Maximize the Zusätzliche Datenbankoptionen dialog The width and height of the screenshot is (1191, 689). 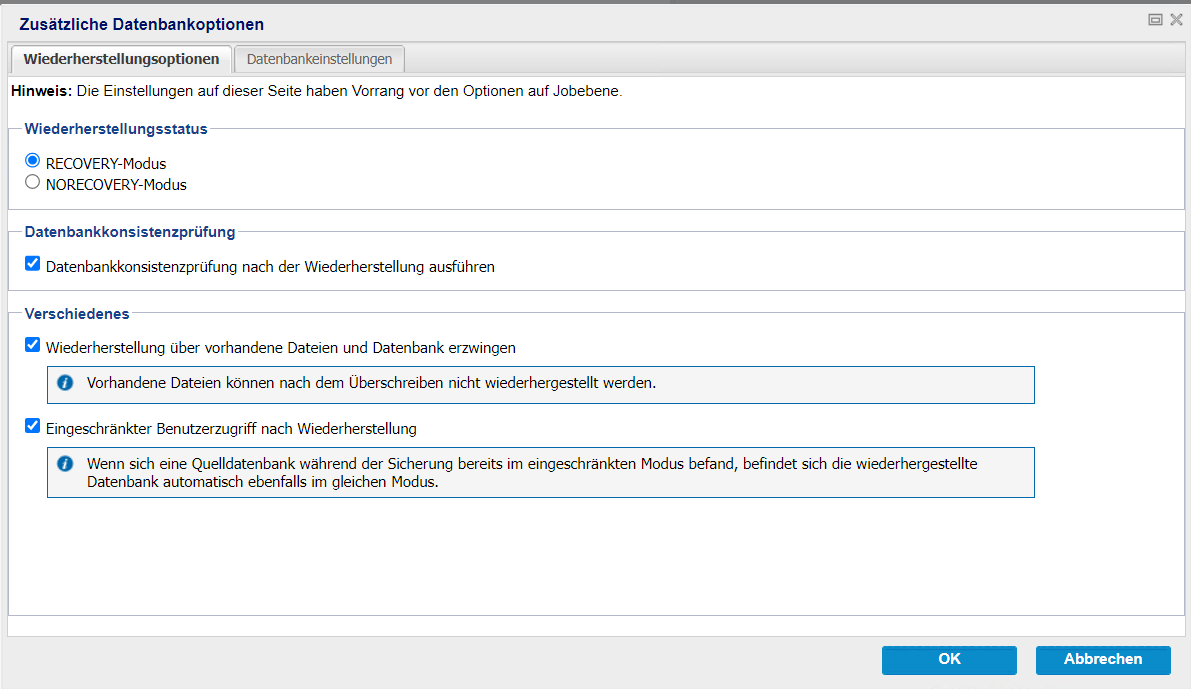click(x=1155, y=19)
